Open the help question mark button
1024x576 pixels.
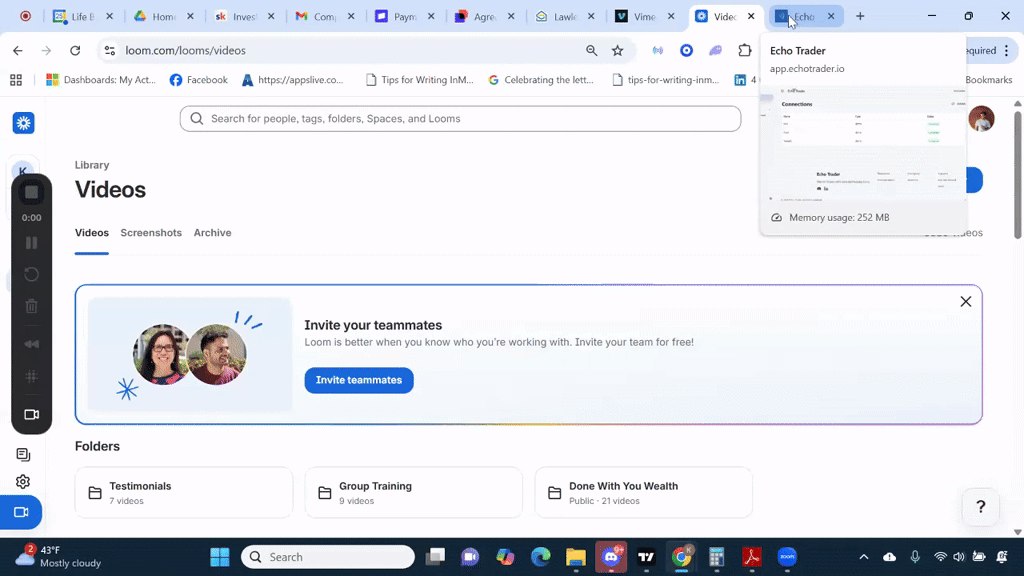point(980,507)
